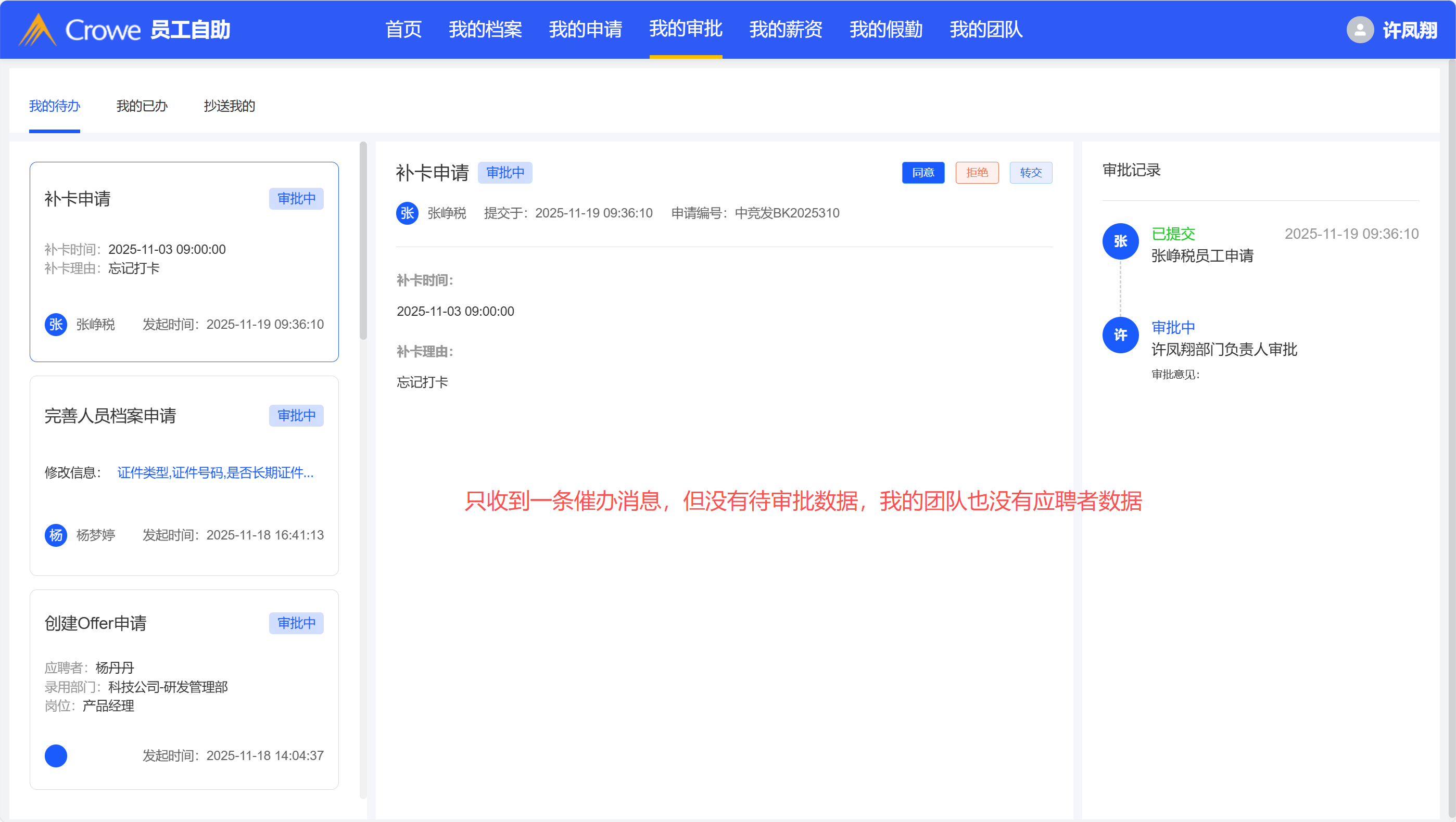Open user name 许凤翔 account menu
This screenshot has width=1456, height=822.
pos(1410,30)
